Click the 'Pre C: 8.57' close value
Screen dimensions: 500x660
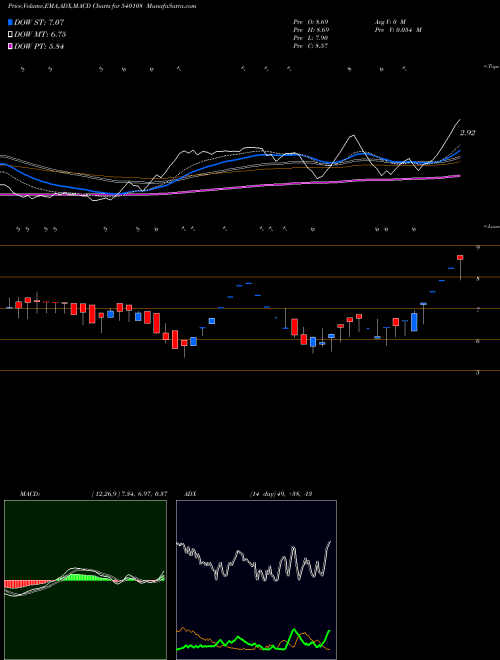point(311,46)
